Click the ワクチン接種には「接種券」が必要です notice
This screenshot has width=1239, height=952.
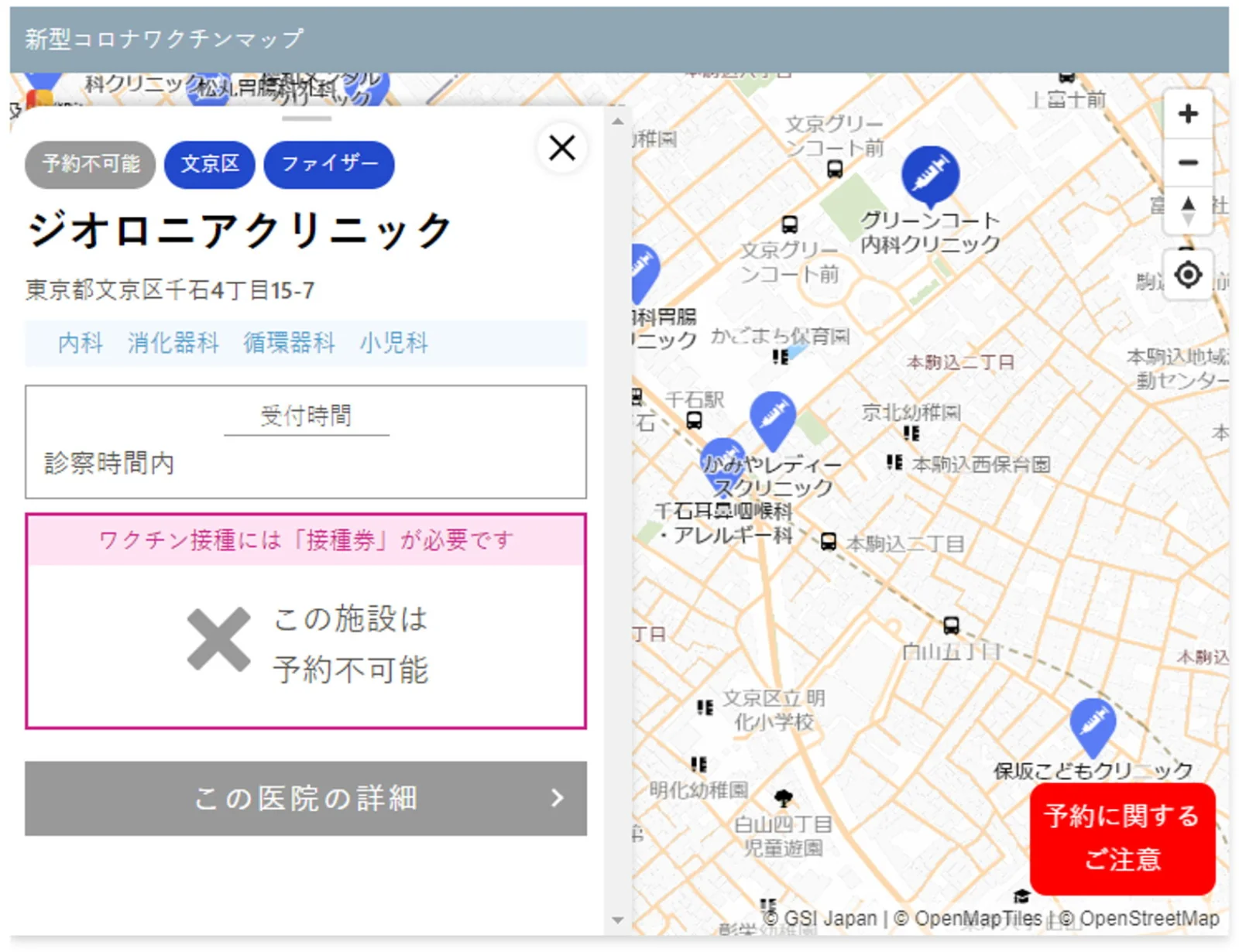306,539
